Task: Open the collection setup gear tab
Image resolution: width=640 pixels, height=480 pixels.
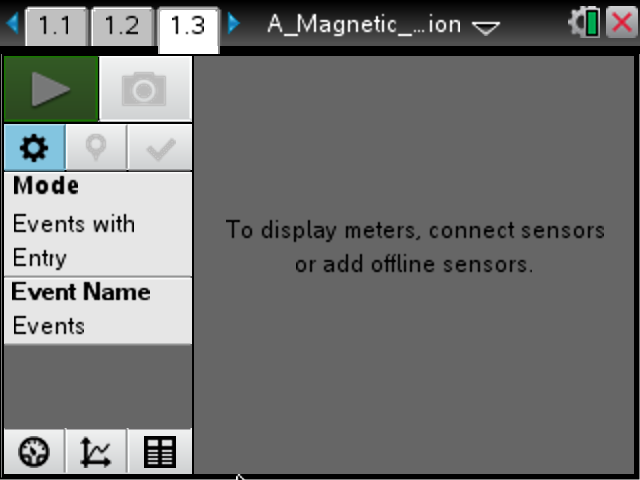Action: (34, 149)
